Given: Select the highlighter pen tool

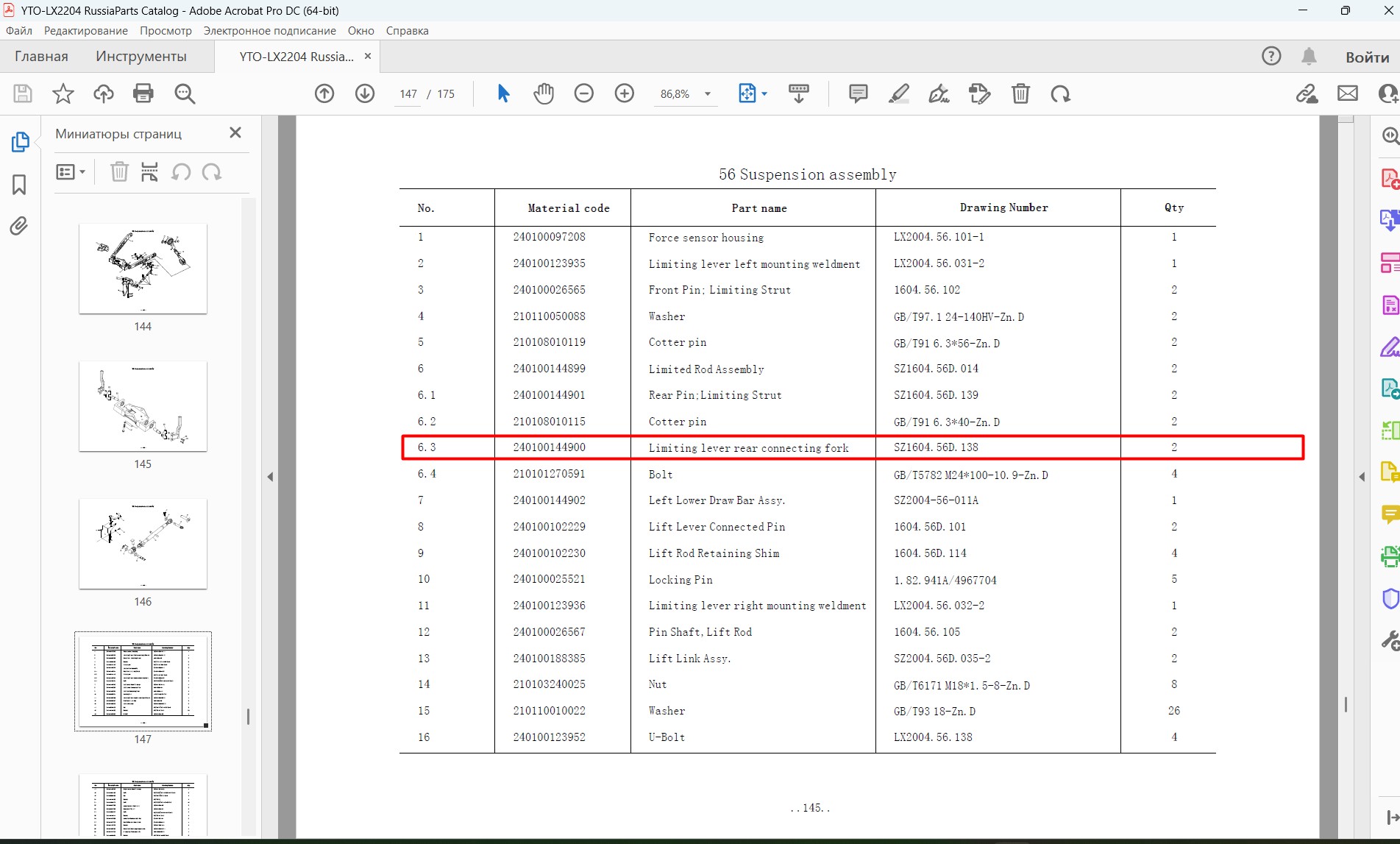Looking at the screenshot, I should tap(899, 93).
